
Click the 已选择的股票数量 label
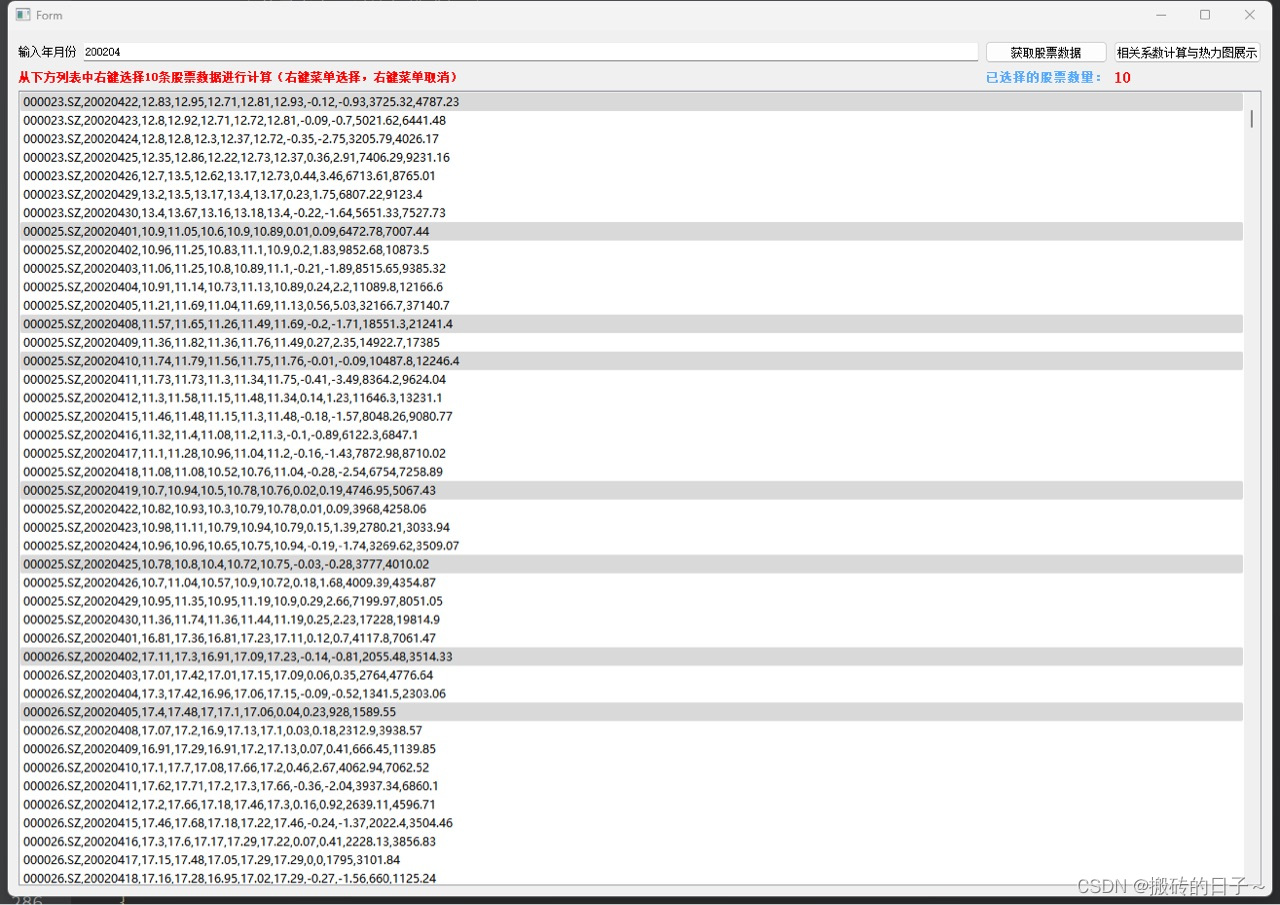[1044, 77]
